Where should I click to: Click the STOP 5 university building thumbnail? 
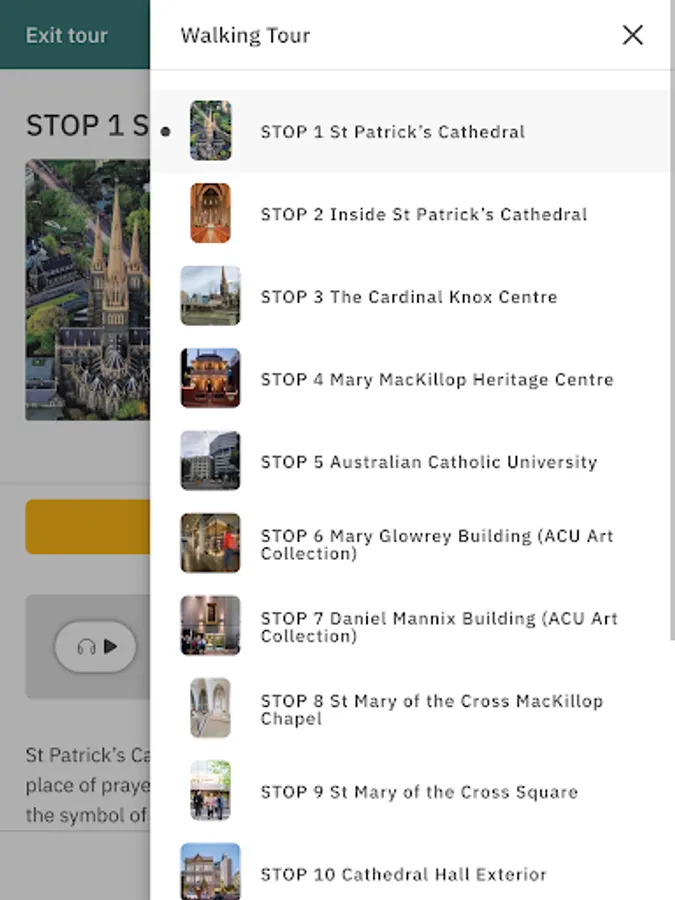coord(210,461)
